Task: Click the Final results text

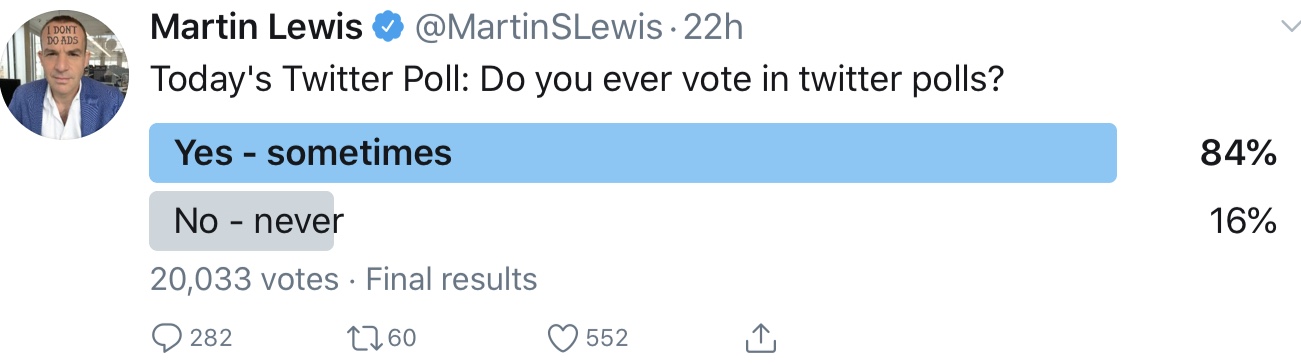Action: (452, 279)
